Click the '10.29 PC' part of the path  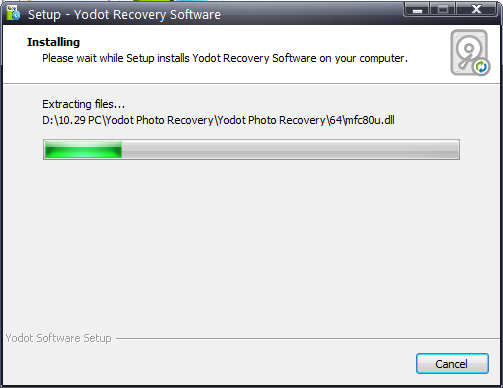[80, 120]
